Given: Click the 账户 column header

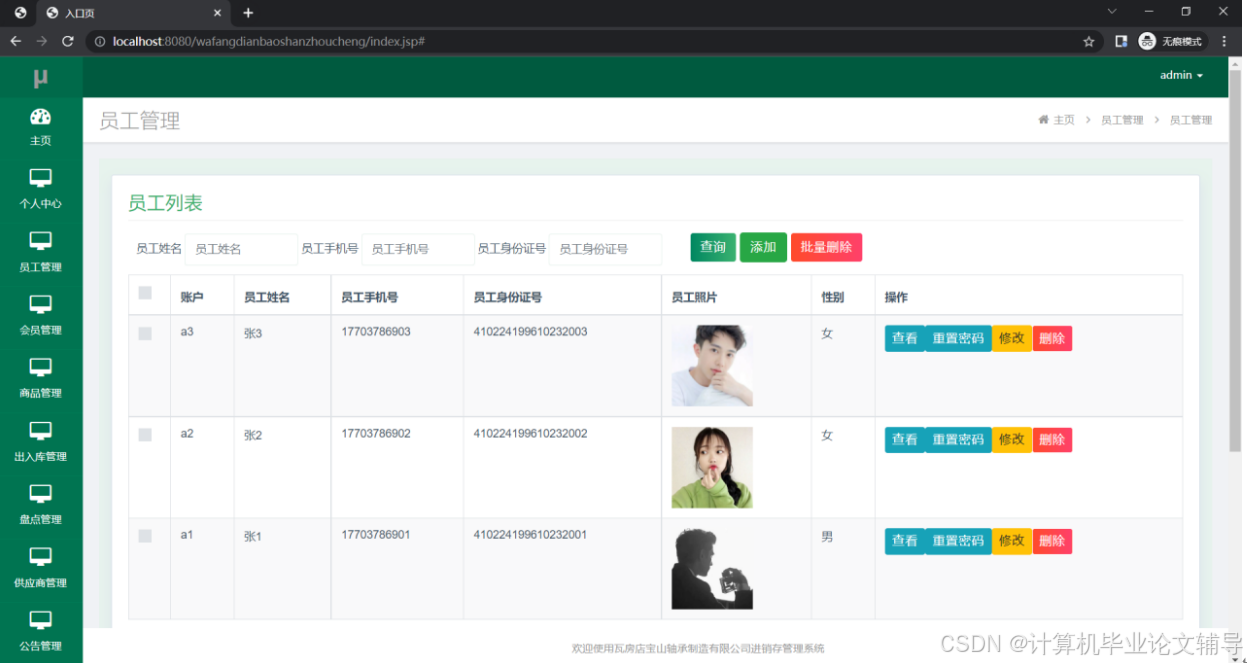Looking at the screenshot, I should (x=192, y=297).
